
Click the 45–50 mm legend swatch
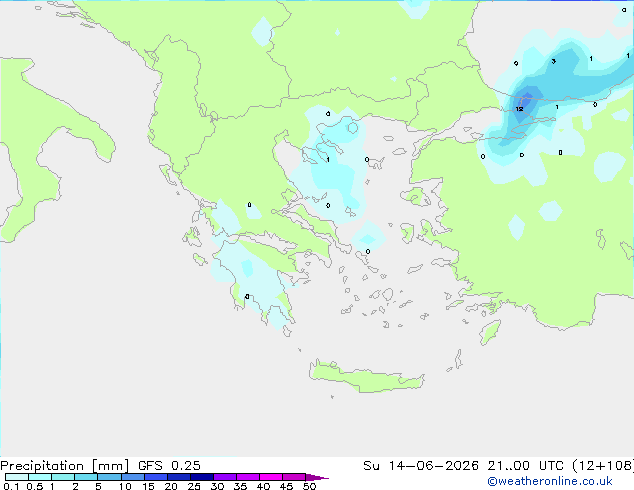[x=294, y=477]
